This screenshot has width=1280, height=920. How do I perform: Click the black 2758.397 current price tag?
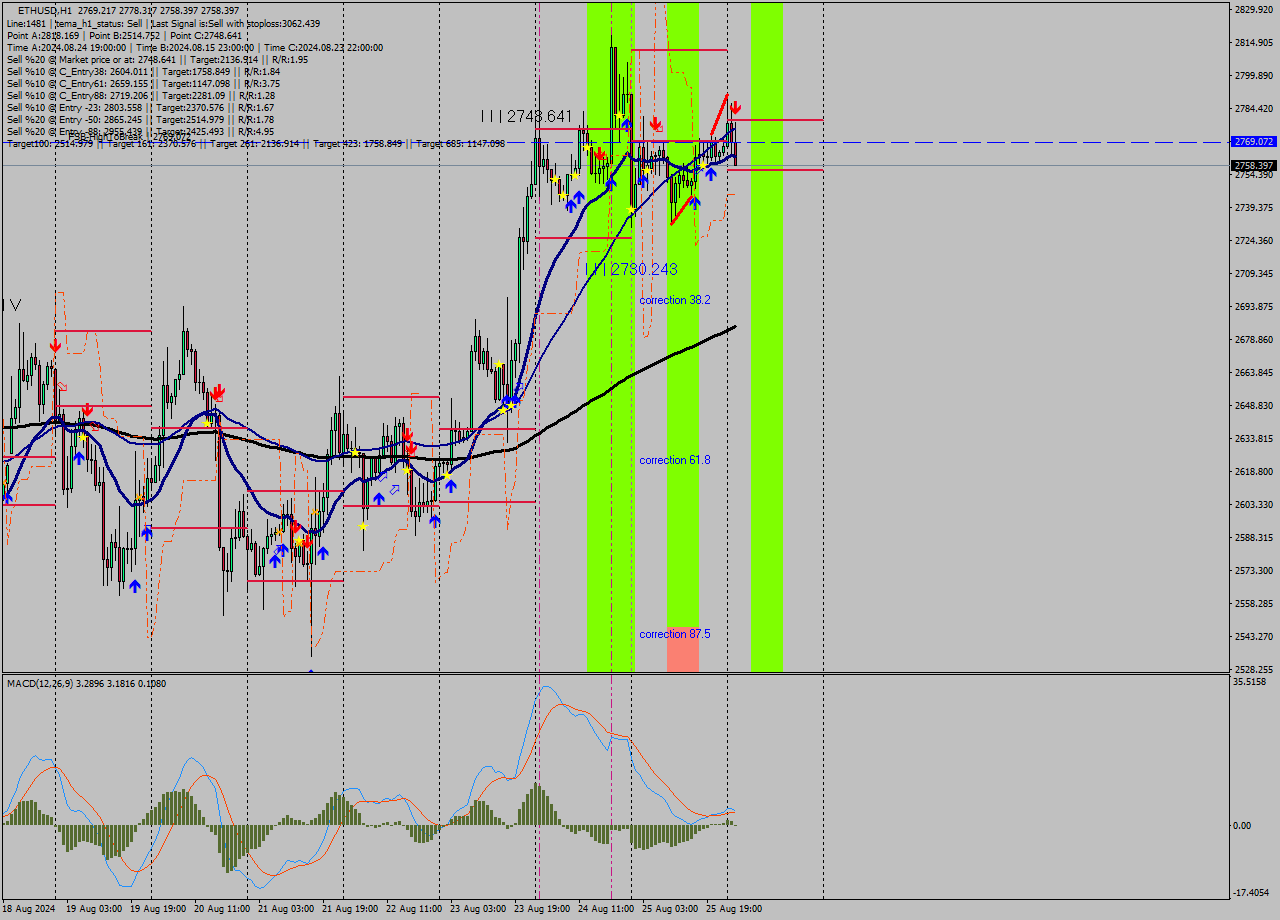pyautogui.click(x=1254, y=165)
